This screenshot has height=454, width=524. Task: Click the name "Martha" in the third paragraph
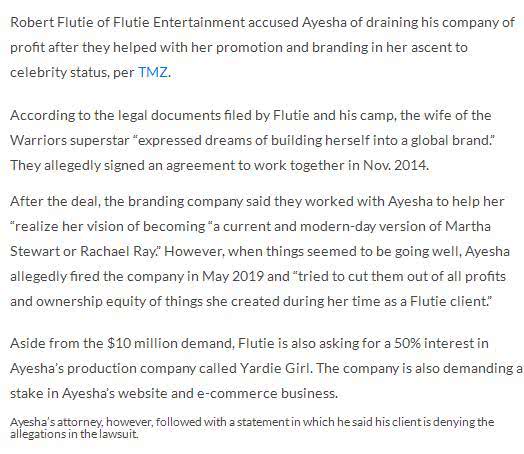tap(468, 226)
